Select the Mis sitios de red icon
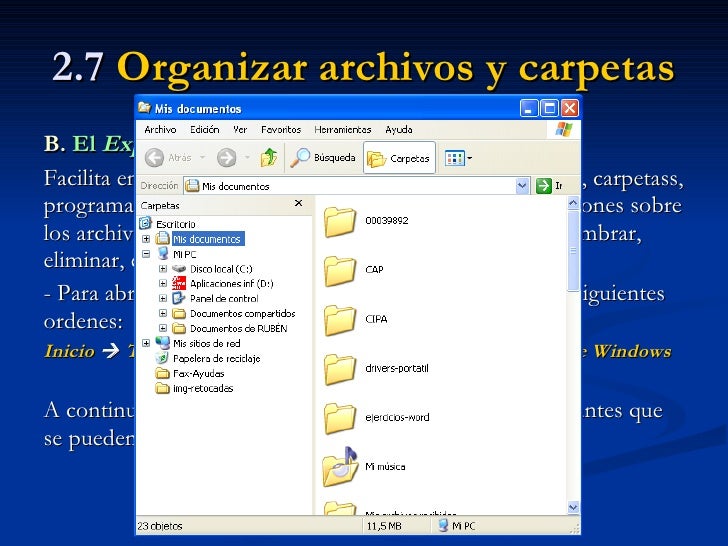This screenshot has width=728, height=546. pyautogui.click(x=162, y=343)
